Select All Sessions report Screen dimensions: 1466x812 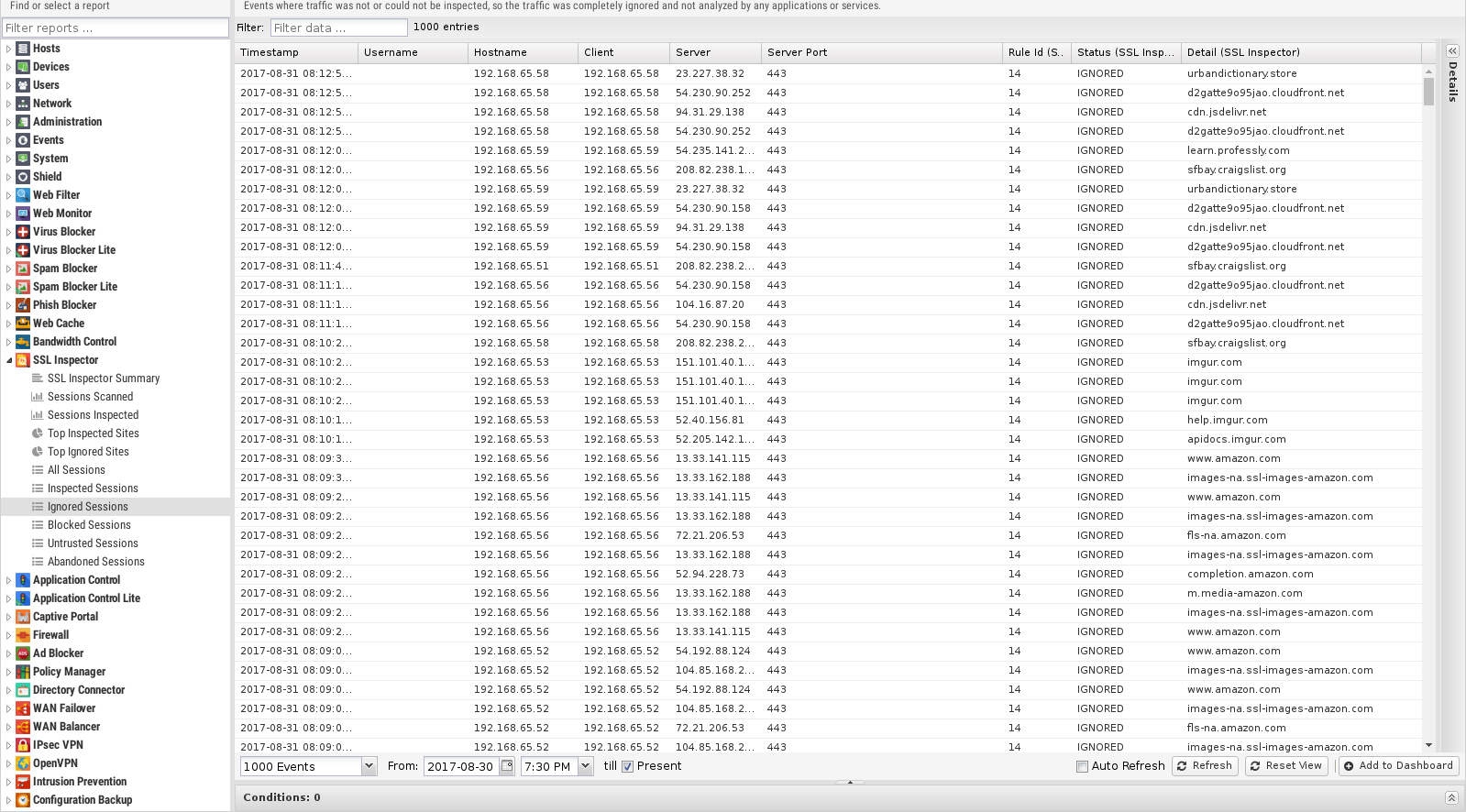point(76,470)
